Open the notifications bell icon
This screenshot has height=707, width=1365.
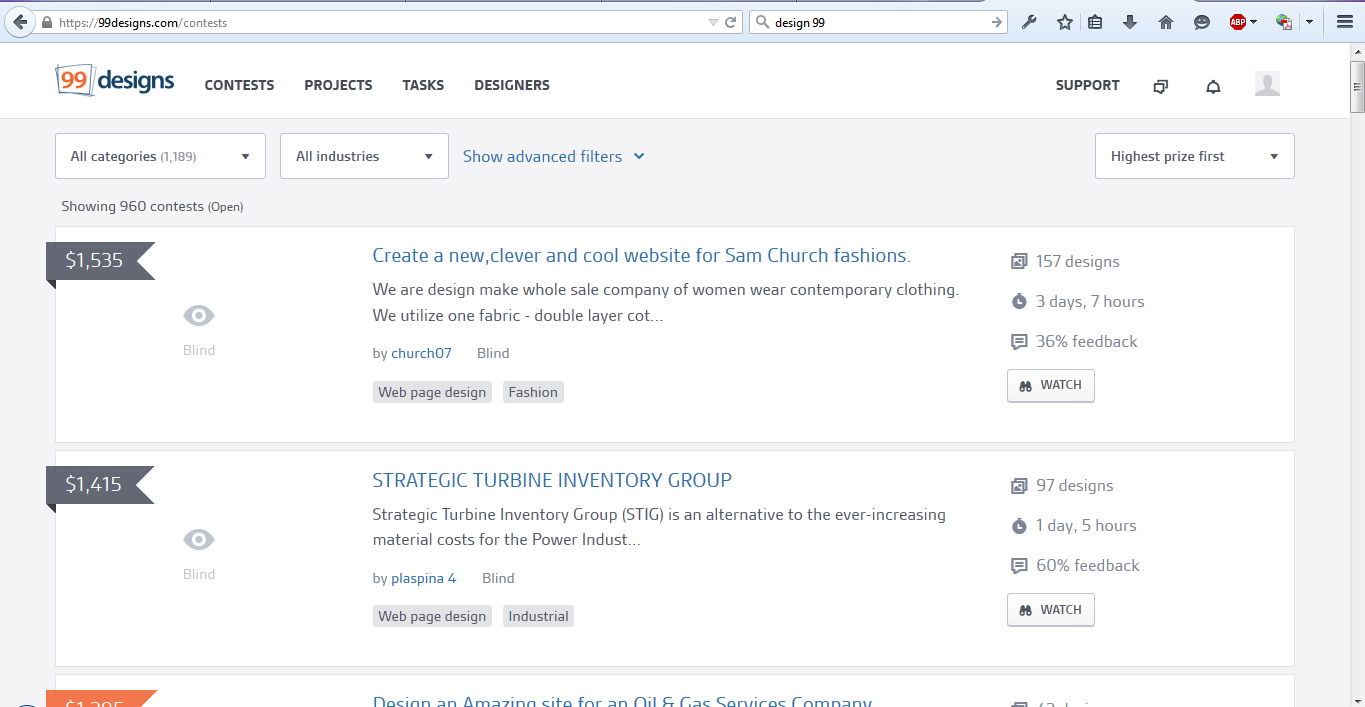point(1213,87)
